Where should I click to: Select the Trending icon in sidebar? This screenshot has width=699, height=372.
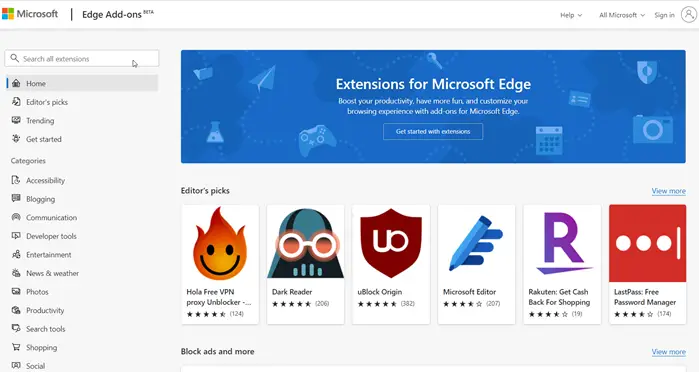[x=16, y=120]
